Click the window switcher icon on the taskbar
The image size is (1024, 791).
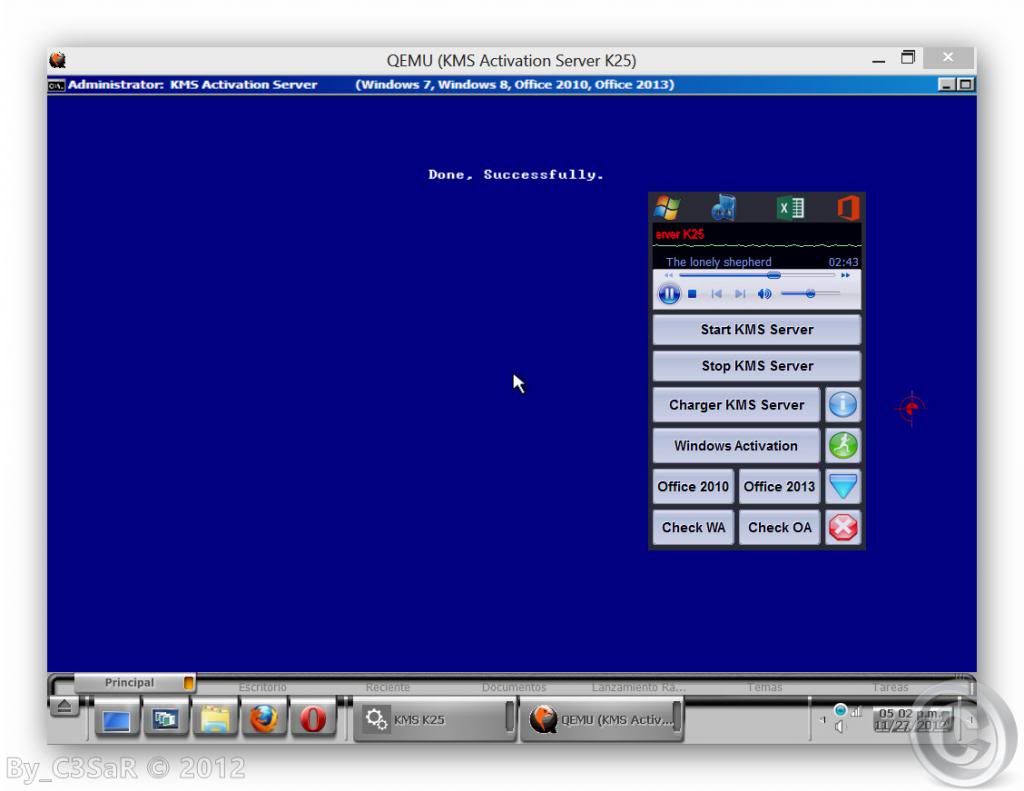point(165,720)
